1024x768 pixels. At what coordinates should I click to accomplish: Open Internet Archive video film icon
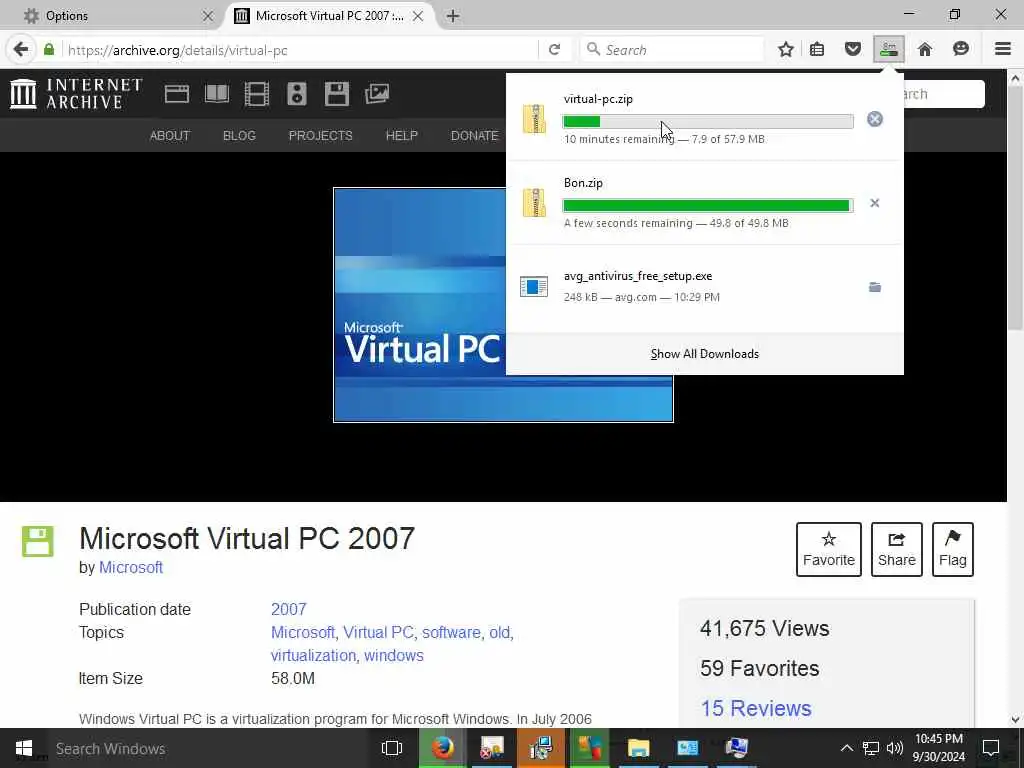[257, 94]
